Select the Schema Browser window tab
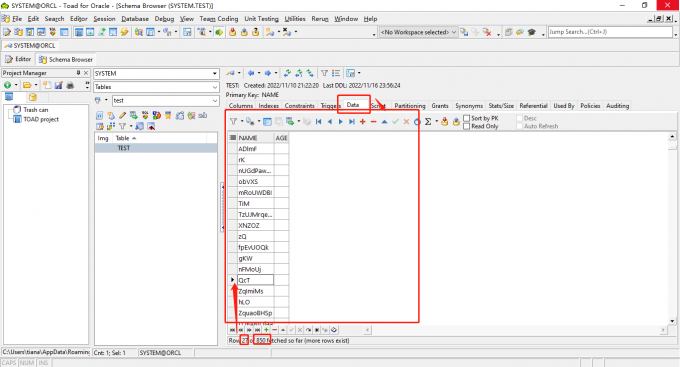This screenshot has height=367, width=680. (x=65, y=59)
